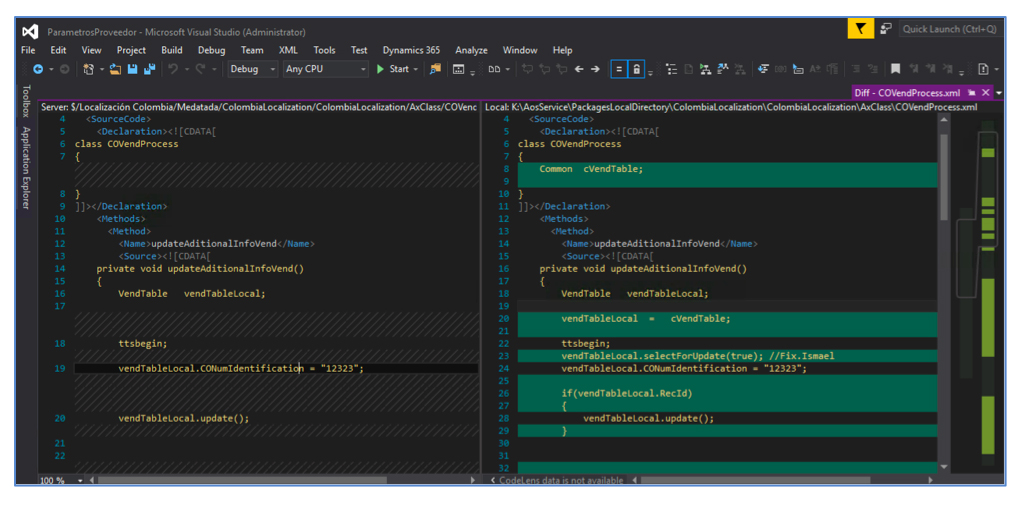Open the Any CPU platform dropdown
Screen dimensions: 1021x505
[x=326, y=69]
